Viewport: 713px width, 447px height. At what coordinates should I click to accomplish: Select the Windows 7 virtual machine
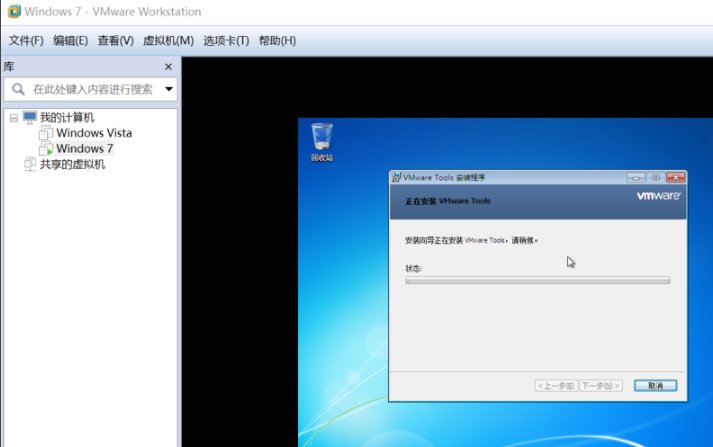(x=85, y=149)
